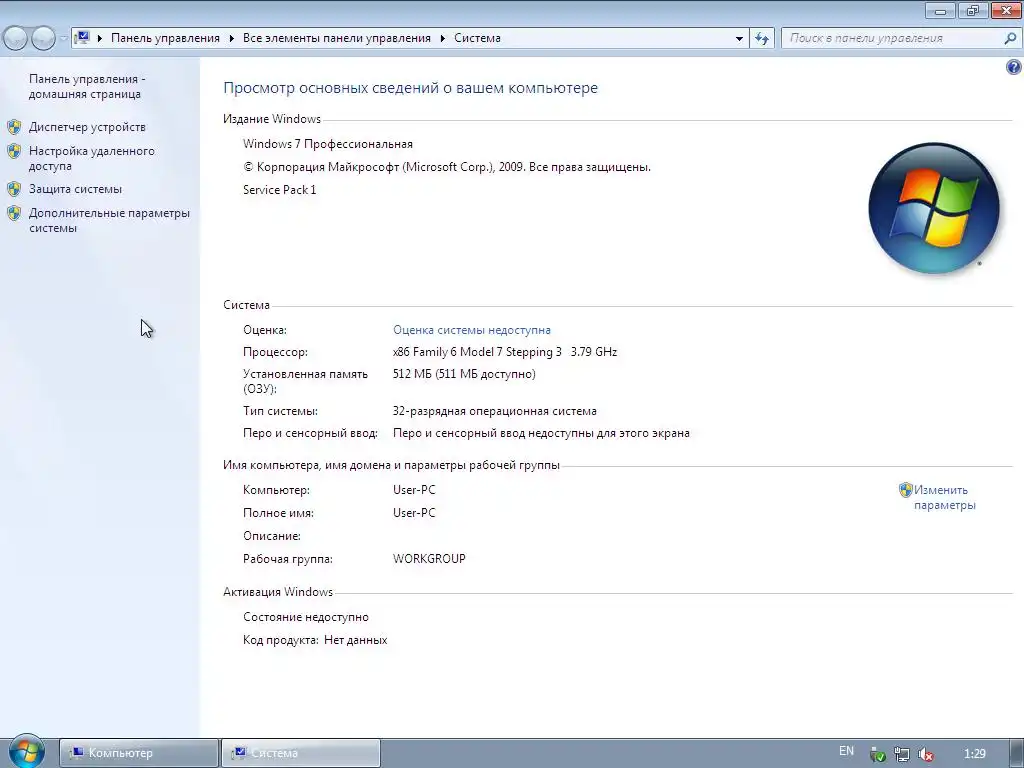Click Все элементы панели управления breadcrumb

click(x=336, y=38)
